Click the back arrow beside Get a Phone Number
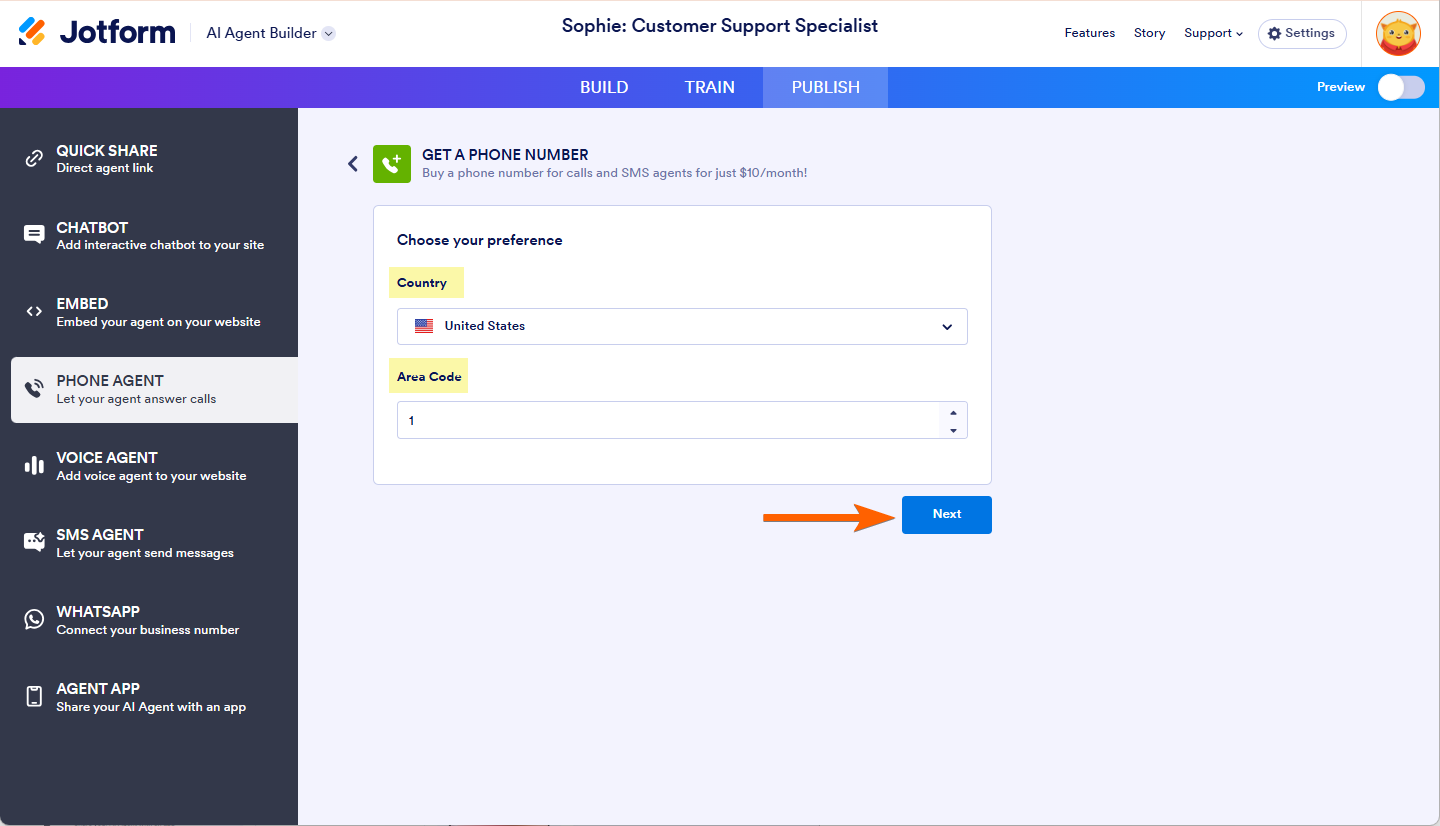Screen dimensions: 1440x826 pos(353,164)
